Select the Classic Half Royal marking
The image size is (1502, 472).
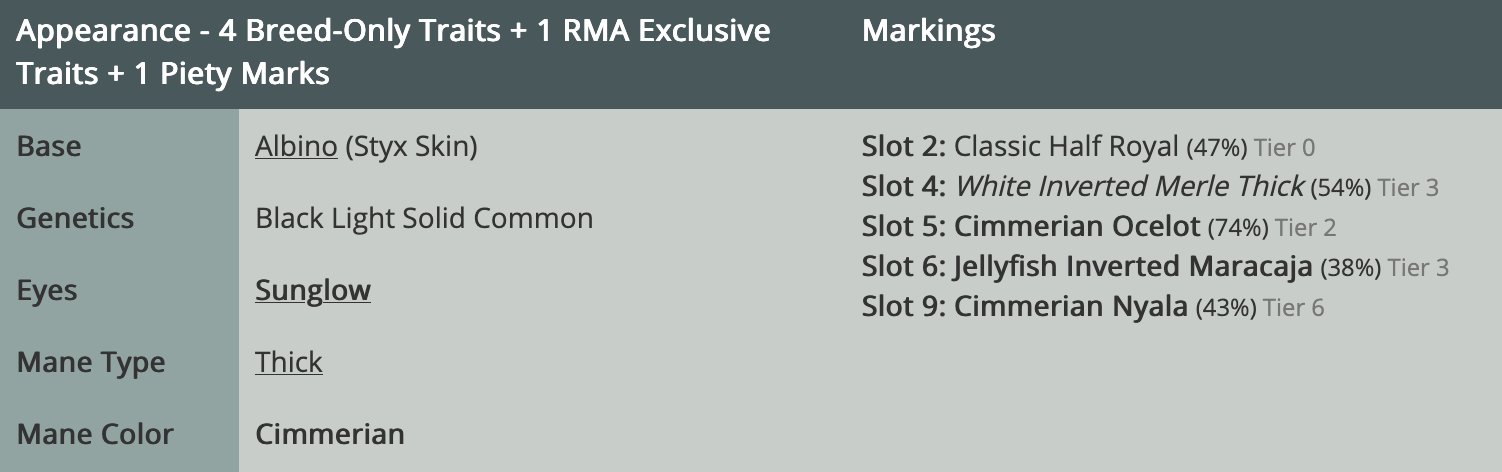point(1066,147)
